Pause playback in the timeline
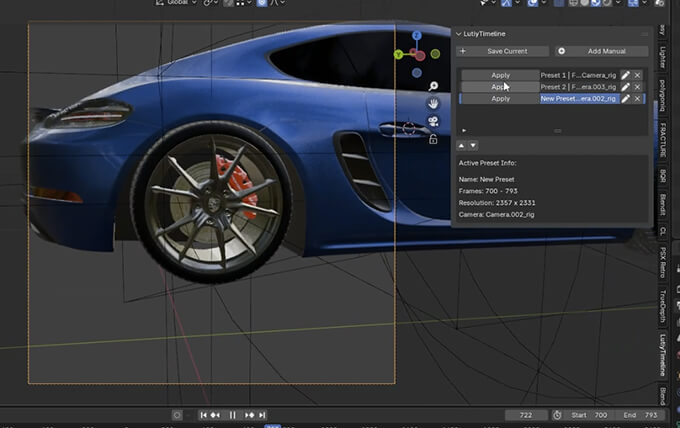Viewport: 680px width, 428px height. point(232,415)
